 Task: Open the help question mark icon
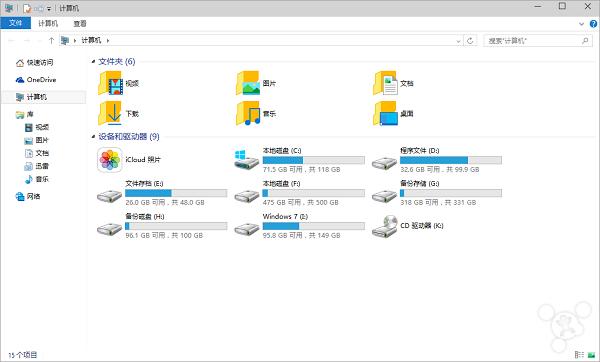pyautogui.click(x=593, y=24)
